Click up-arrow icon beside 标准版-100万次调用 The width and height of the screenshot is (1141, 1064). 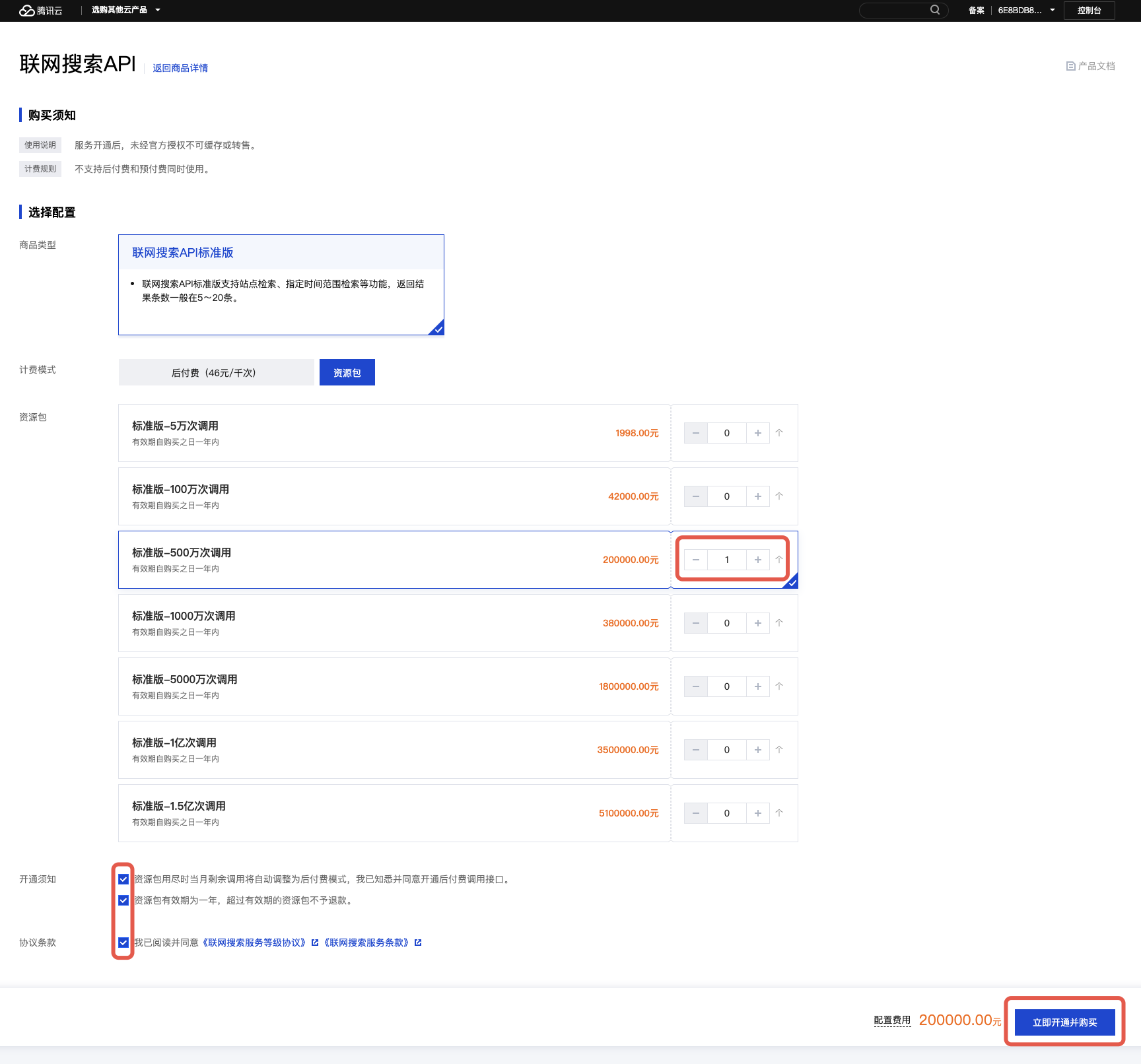pyautogui.click(x=779, y=496)
